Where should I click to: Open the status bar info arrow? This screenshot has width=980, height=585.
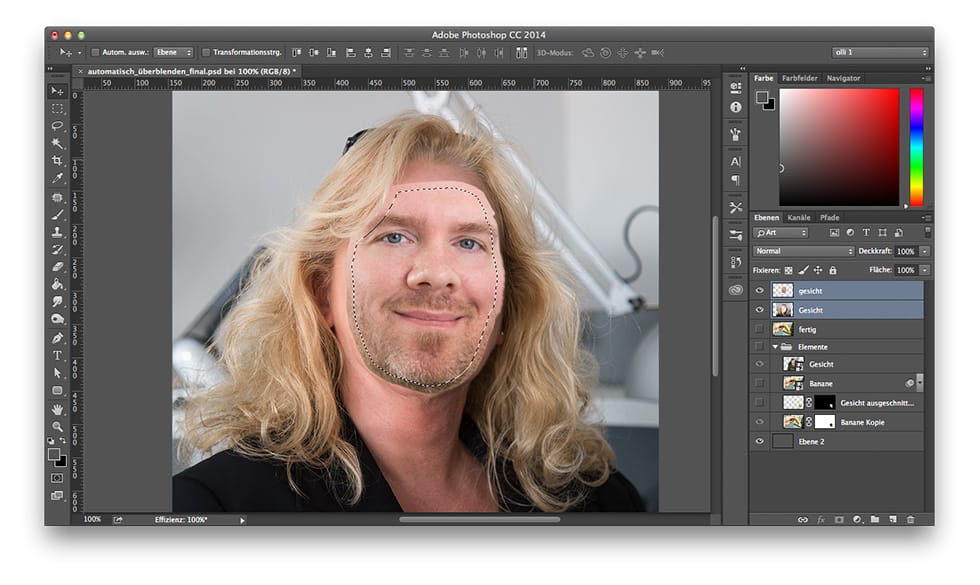point(242,520)
